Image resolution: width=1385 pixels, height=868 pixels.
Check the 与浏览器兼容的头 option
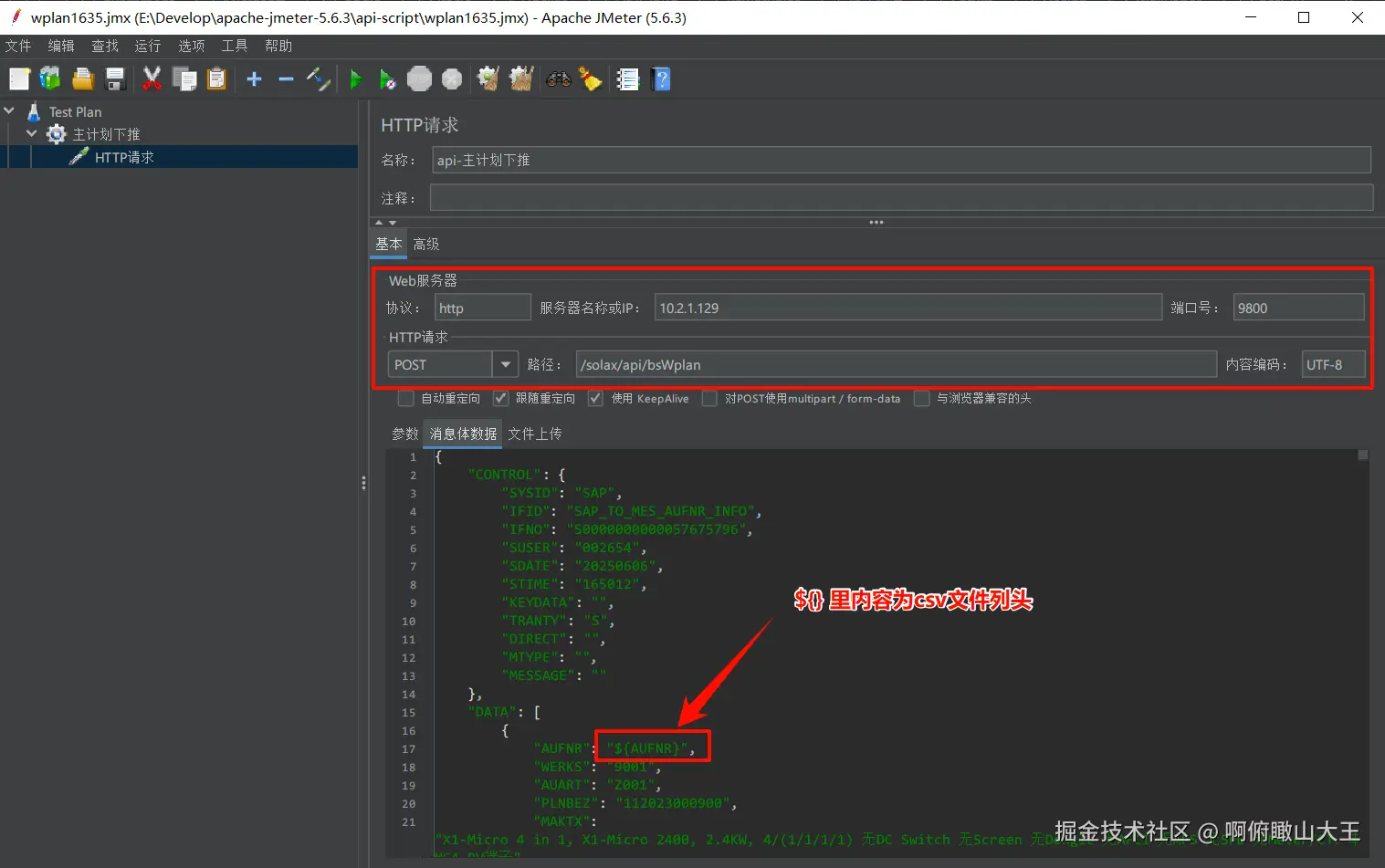[922, 398]
